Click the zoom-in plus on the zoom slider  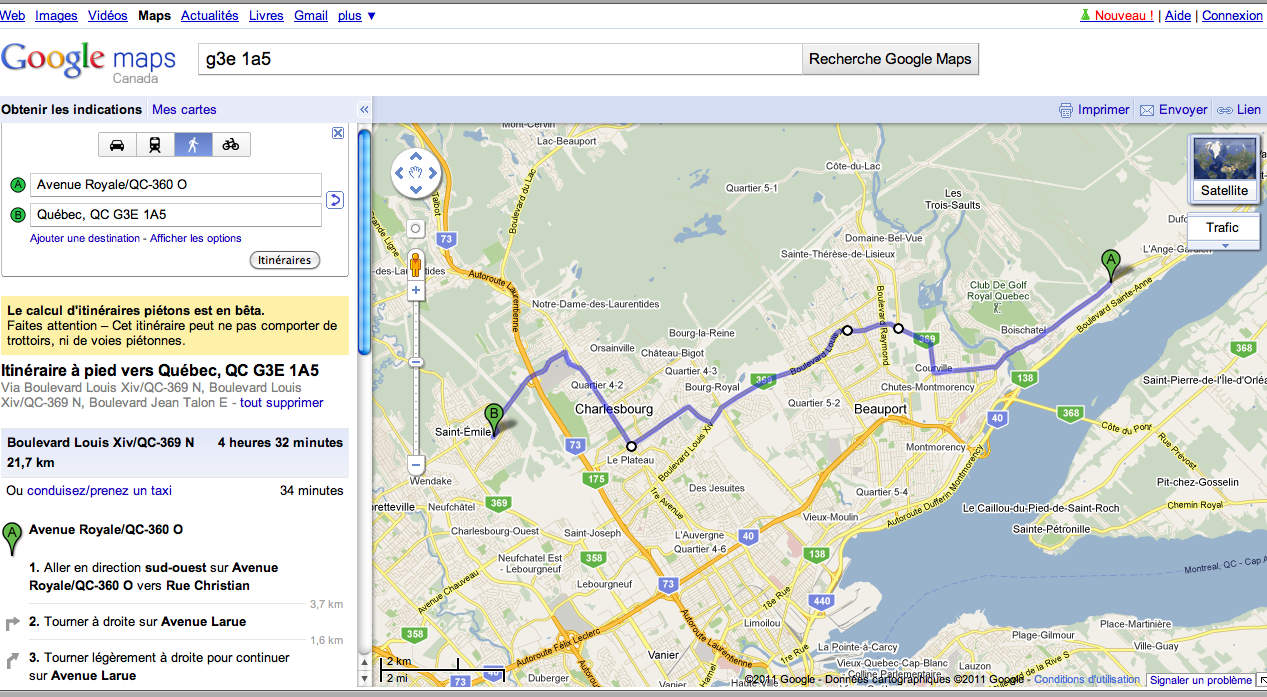coord(415,290)
